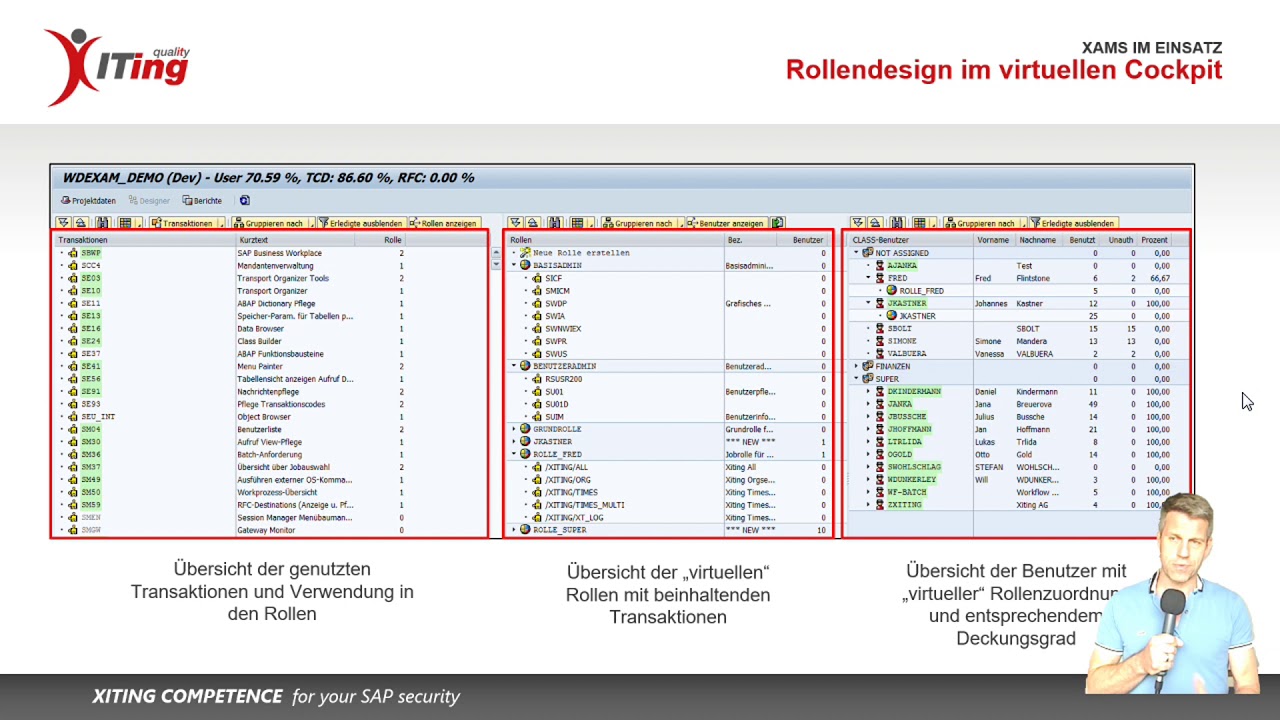Click the find binoculars icon in Transaktionen toolbar
Viewport: 1280px width, 720px height.
[x=102, y=223]
